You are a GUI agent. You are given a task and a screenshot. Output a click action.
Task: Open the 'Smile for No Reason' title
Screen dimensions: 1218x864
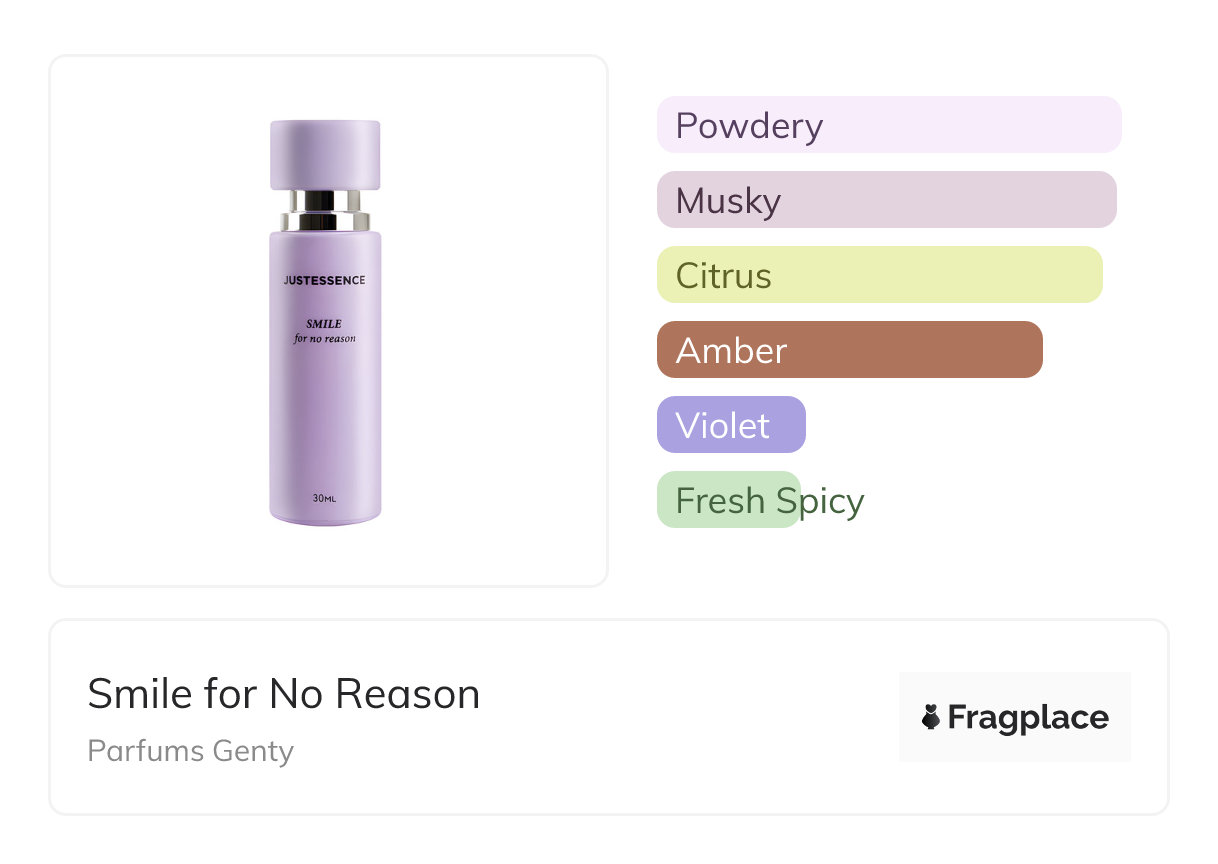284,694
